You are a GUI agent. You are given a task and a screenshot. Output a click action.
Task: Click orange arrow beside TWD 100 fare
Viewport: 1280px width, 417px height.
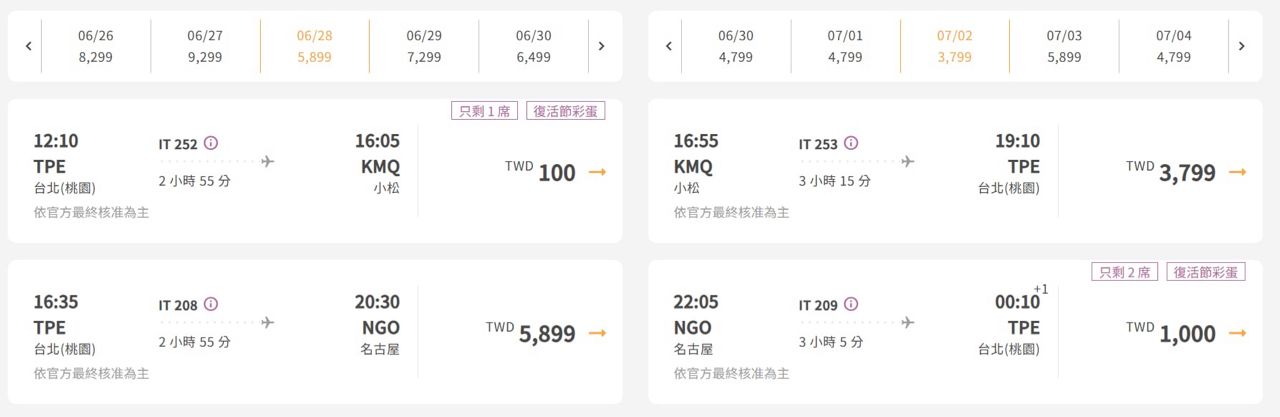coord(597,172)
